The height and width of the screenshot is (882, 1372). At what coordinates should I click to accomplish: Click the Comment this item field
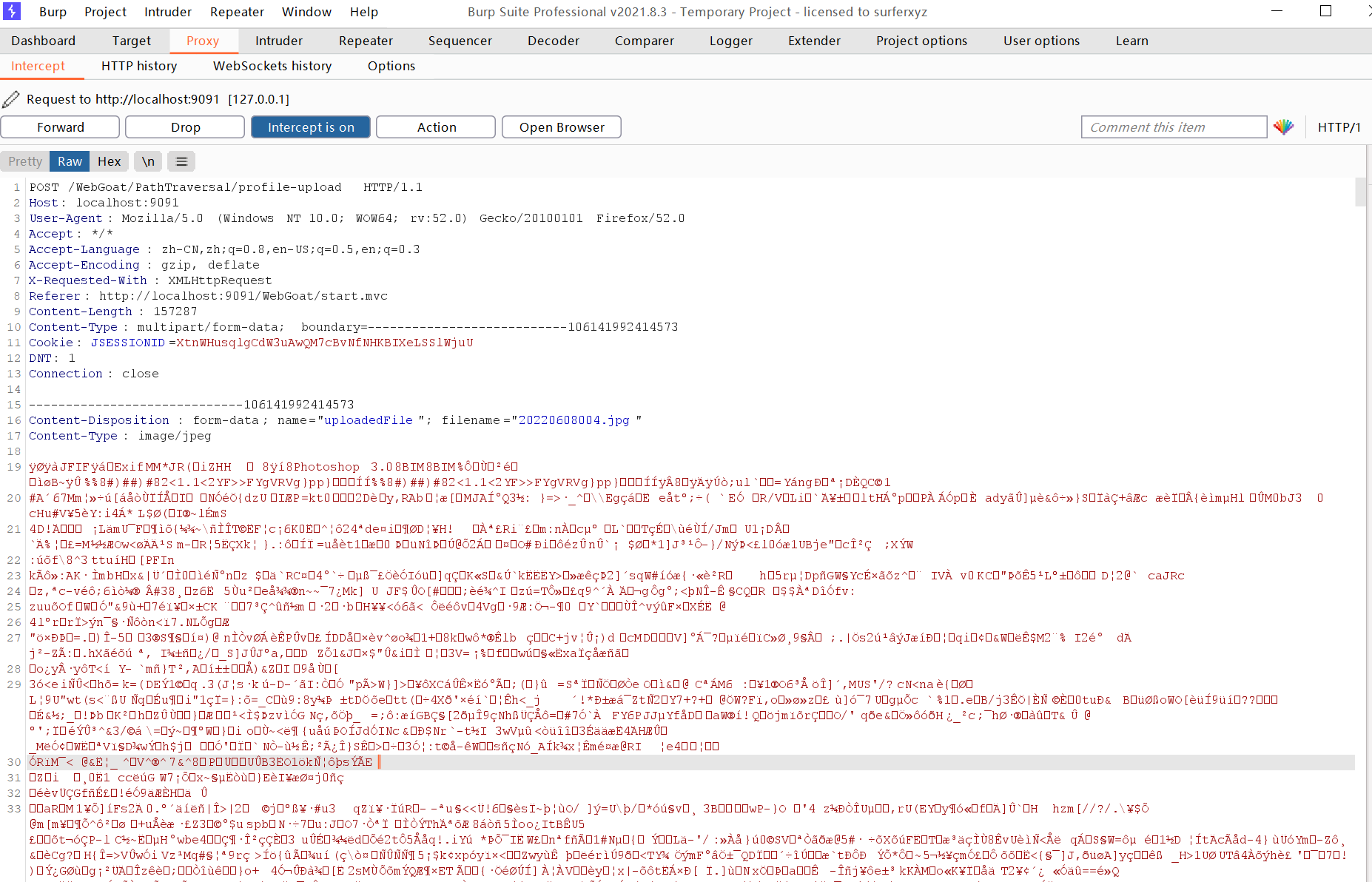pos(1174,127)
